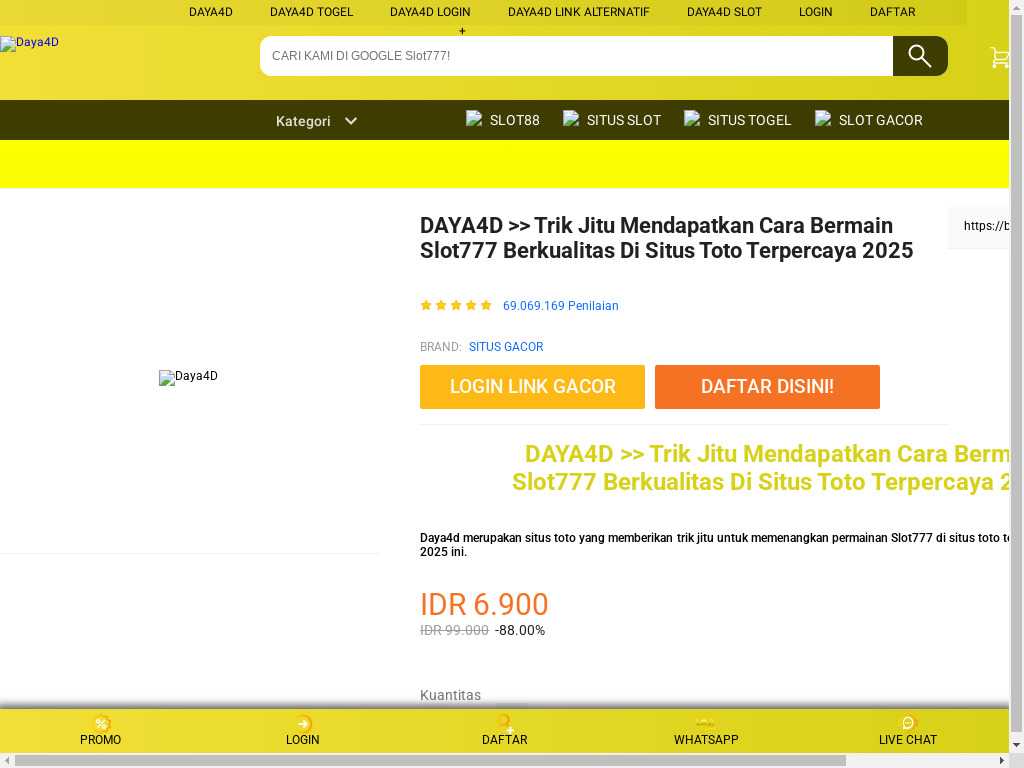Open DAYA4D LINK ALTERNATIF menu item
This screenshot has height=768, width=1024.
(x=579, y=12)
